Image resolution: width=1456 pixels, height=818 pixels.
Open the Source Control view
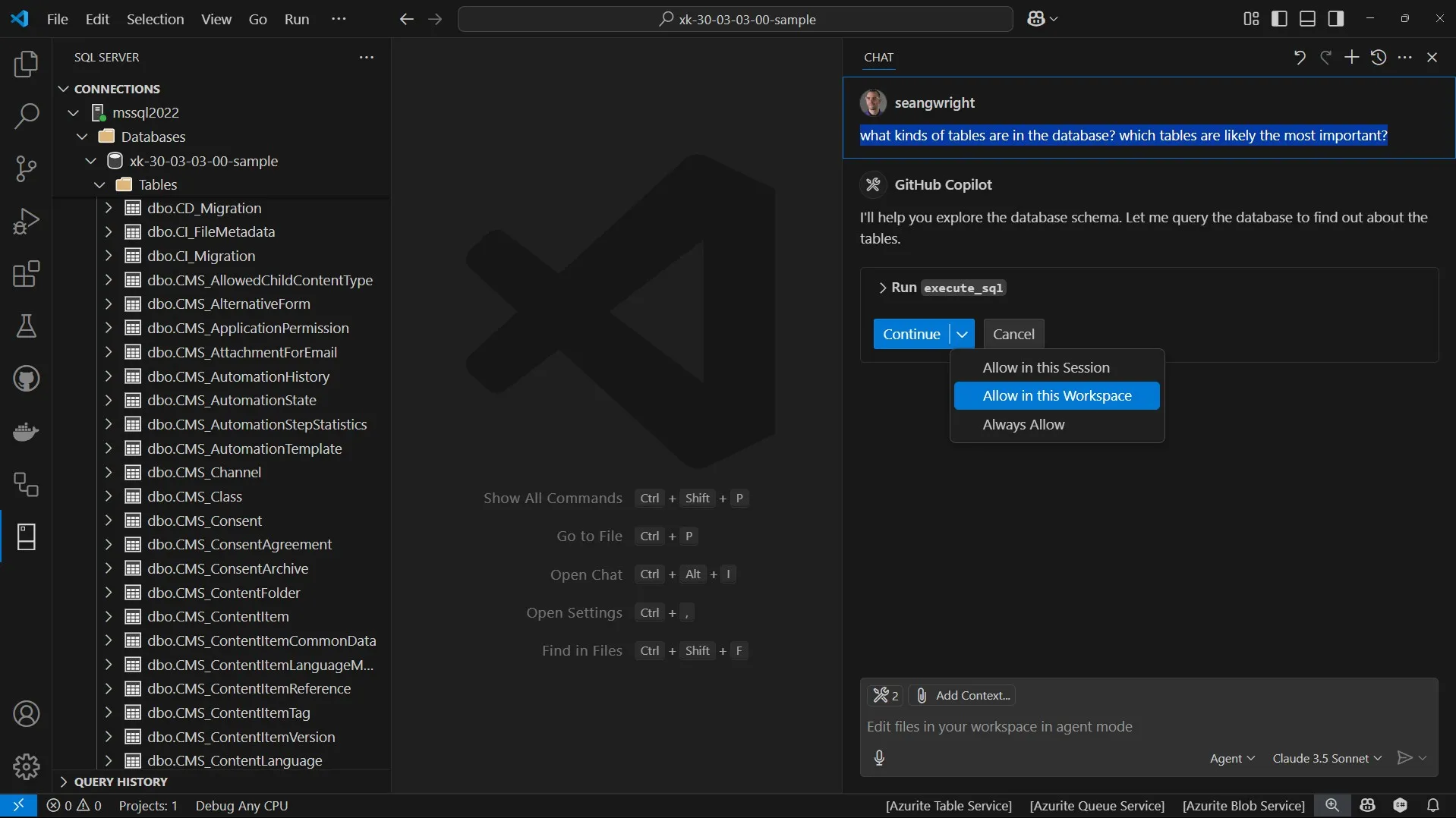27,168
